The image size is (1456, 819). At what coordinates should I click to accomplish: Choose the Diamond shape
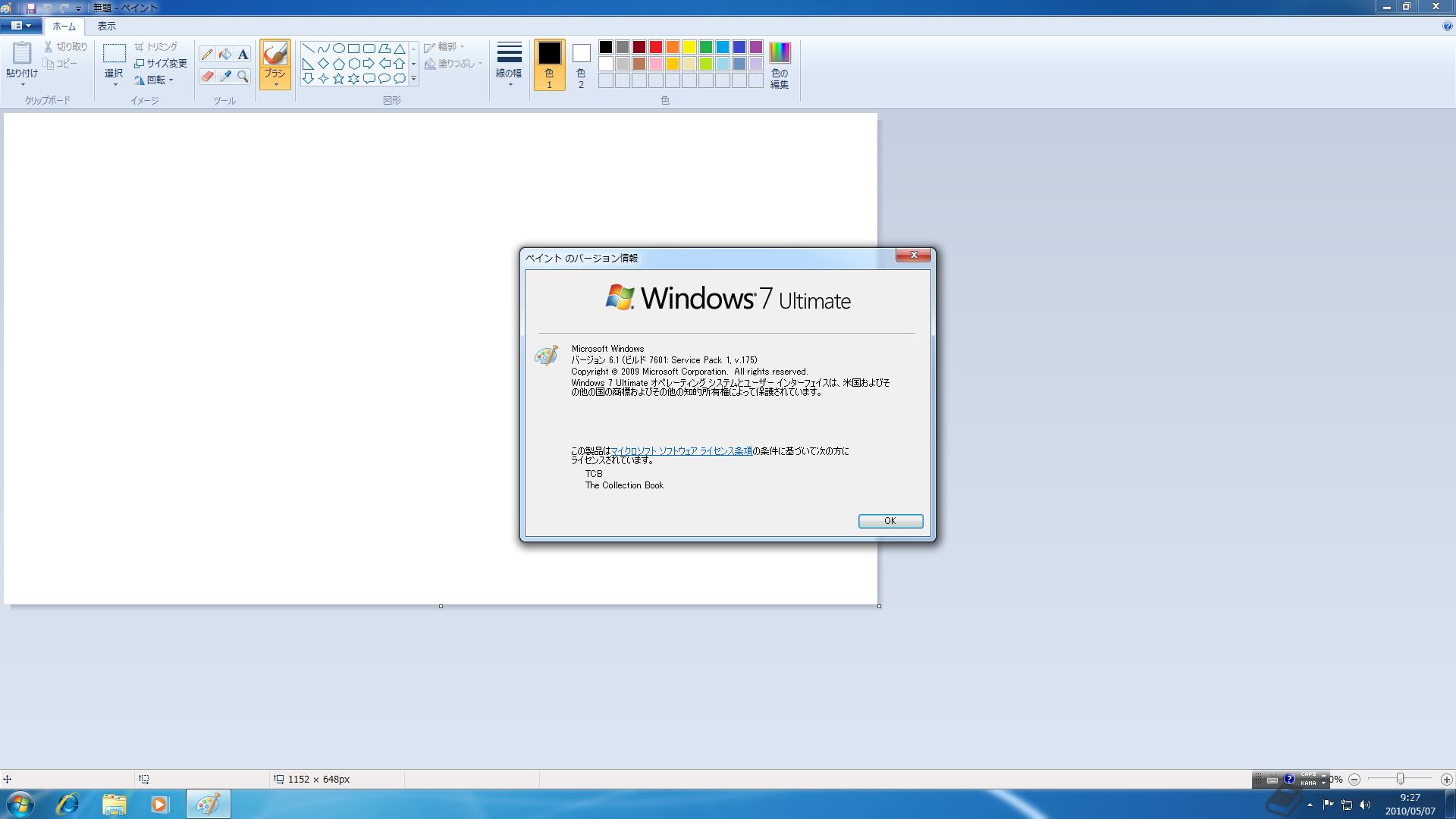point(323,64)
